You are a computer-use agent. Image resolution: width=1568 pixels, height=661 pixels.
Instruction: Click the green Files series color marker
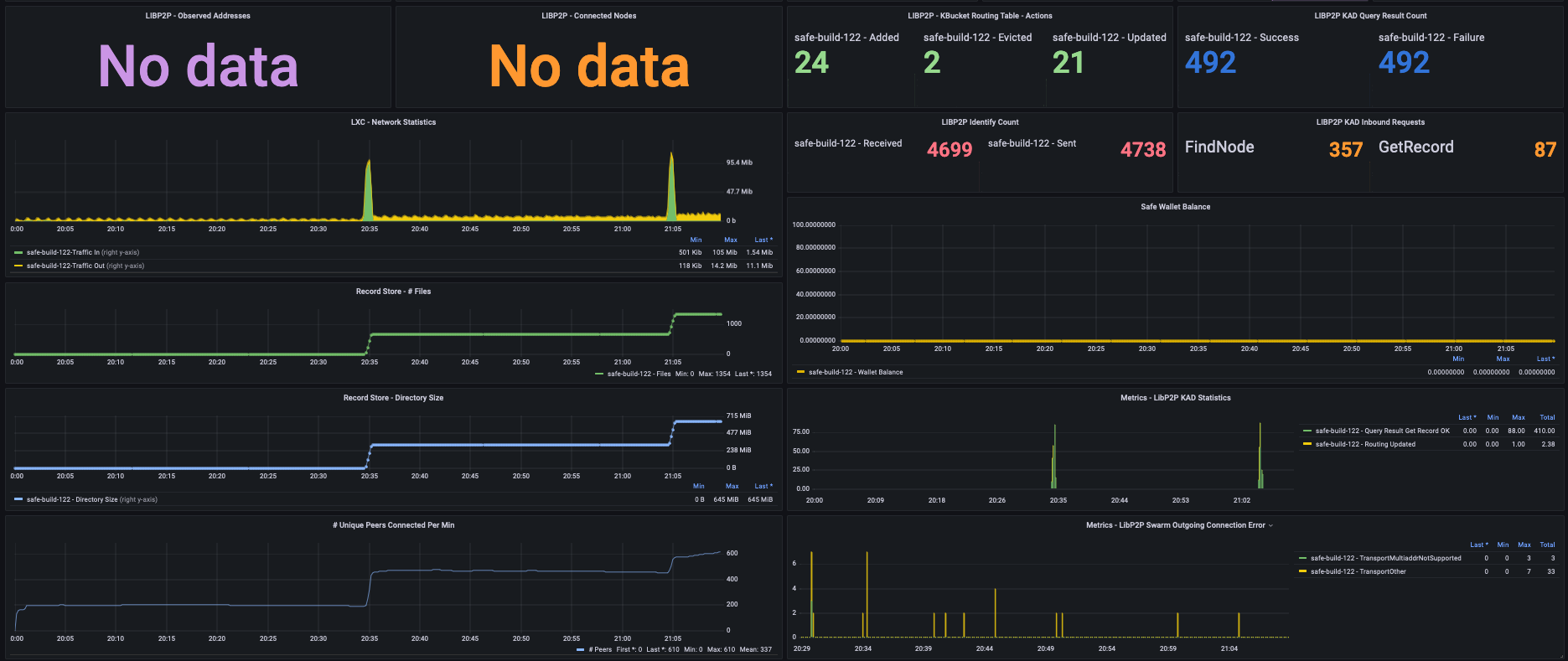[599, 374]
